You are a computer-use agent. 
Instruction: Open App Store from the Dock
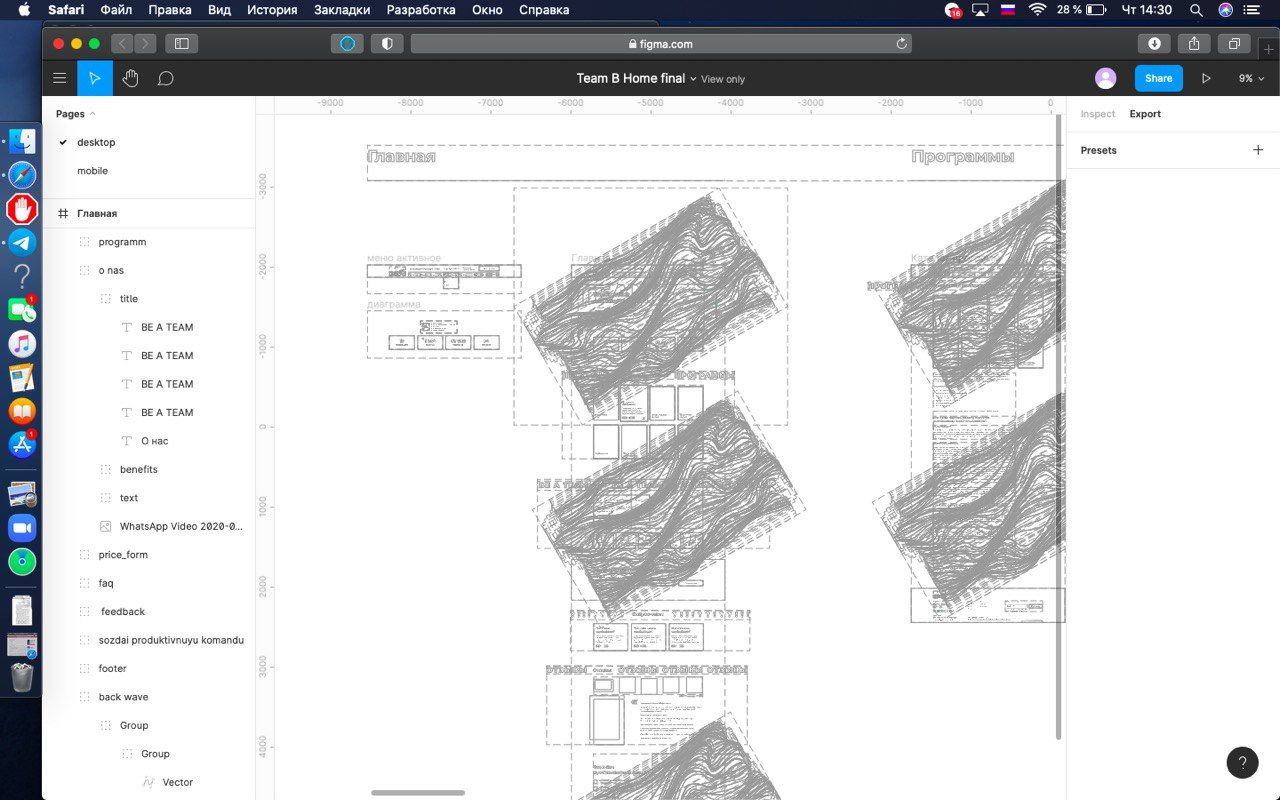click(22, 445)
